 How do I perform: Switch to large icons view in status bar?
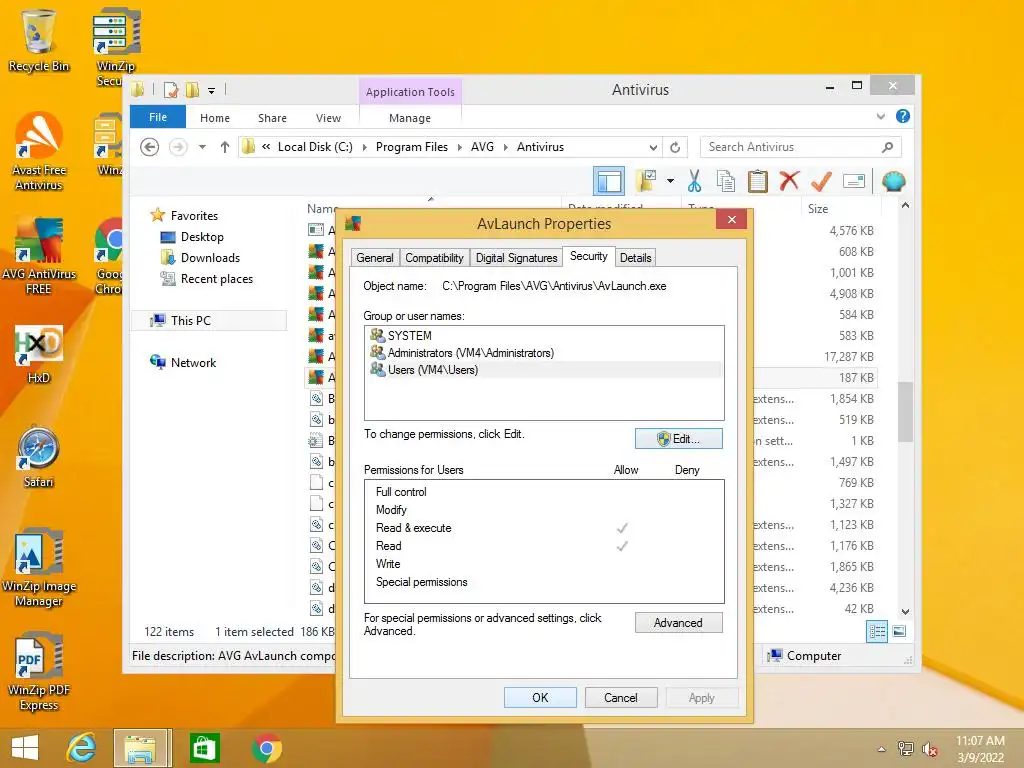pyautogui.click(x=899, y=631)
